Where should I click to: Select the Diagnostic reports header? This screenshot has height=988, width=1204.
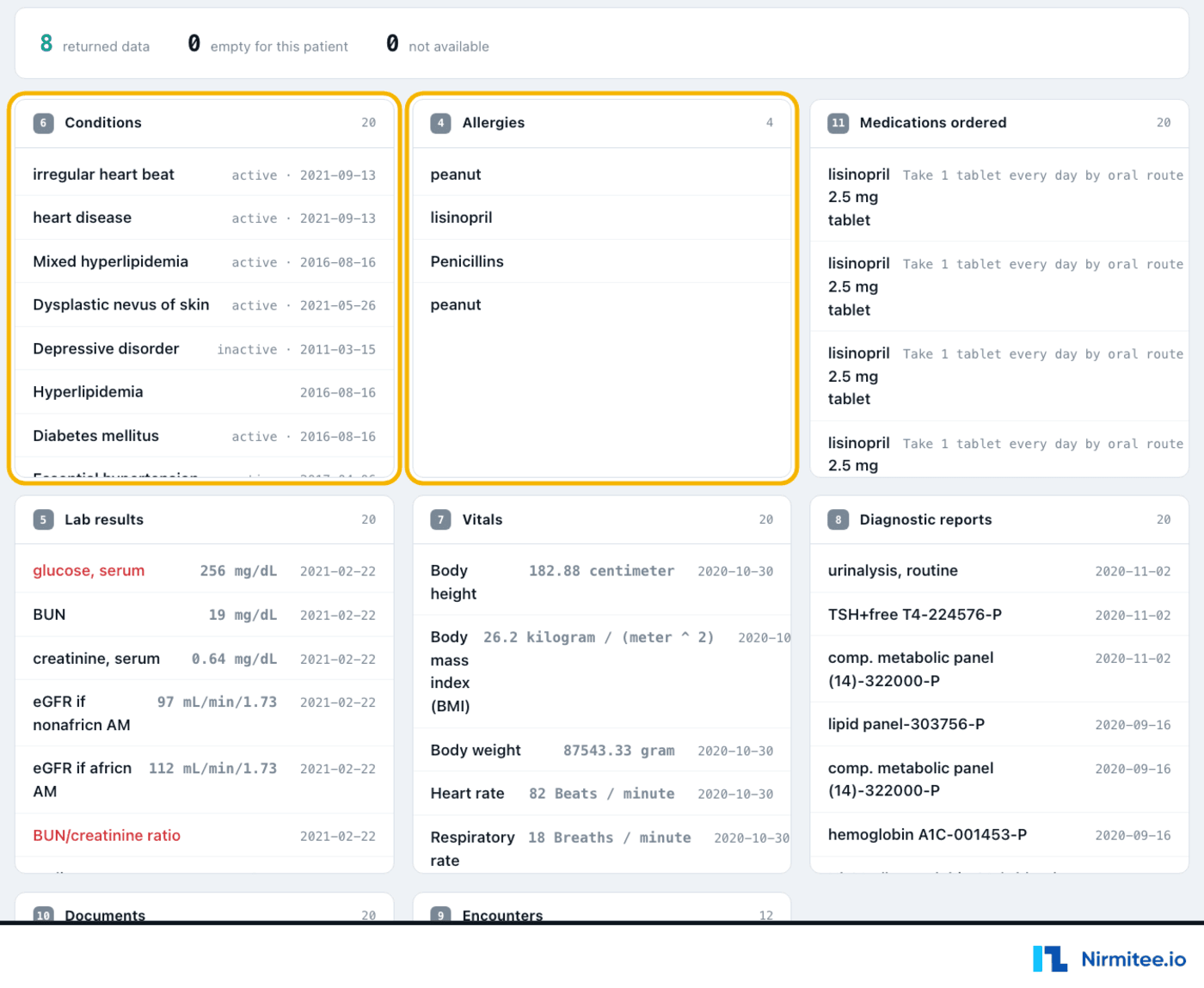[999, 519]
